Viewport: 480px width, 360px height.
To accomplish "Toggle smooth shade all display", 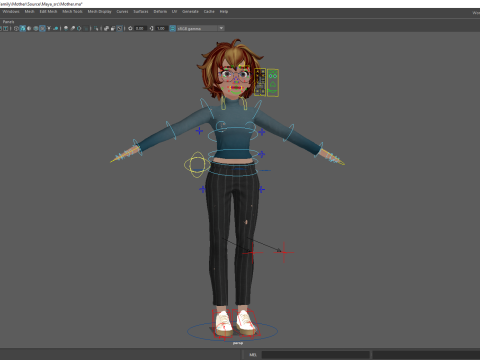I will (x=23, y=28).
